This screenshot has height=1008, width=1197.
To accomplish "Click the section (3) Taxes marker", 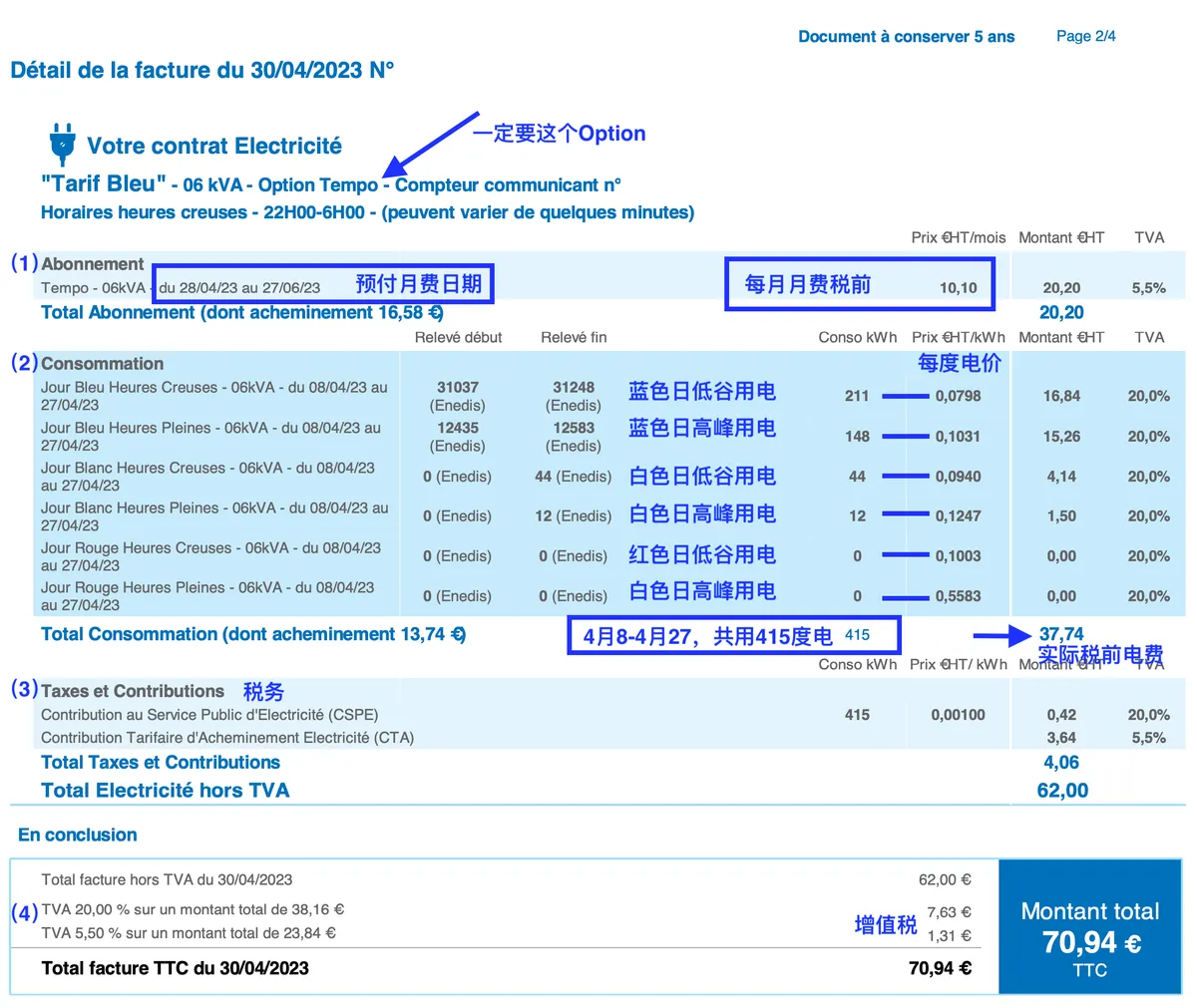I will (x=24, y=690).
